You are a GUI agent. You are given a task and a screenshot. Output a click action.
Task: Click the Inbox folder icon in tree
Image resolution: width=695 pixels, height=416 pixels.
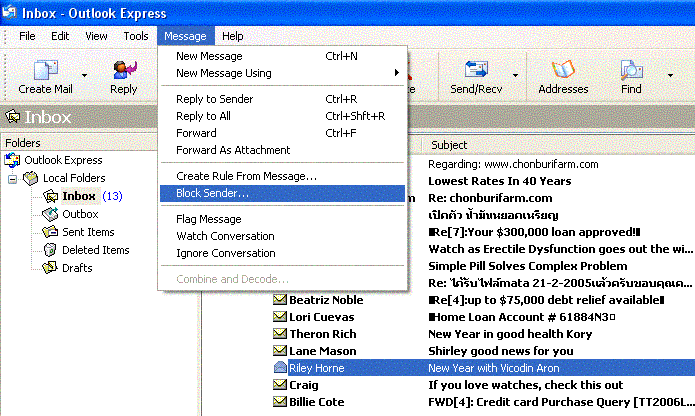[50, 196]
